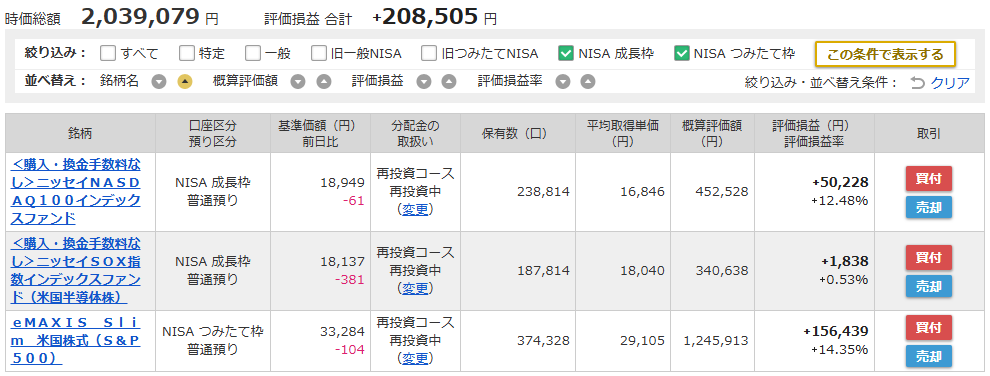The width and height of the screenshot is (990, 376).
Task: Uncheck the NISA 成長枠 checkbox
Action: pyautogui.click(x=566, y=54)
